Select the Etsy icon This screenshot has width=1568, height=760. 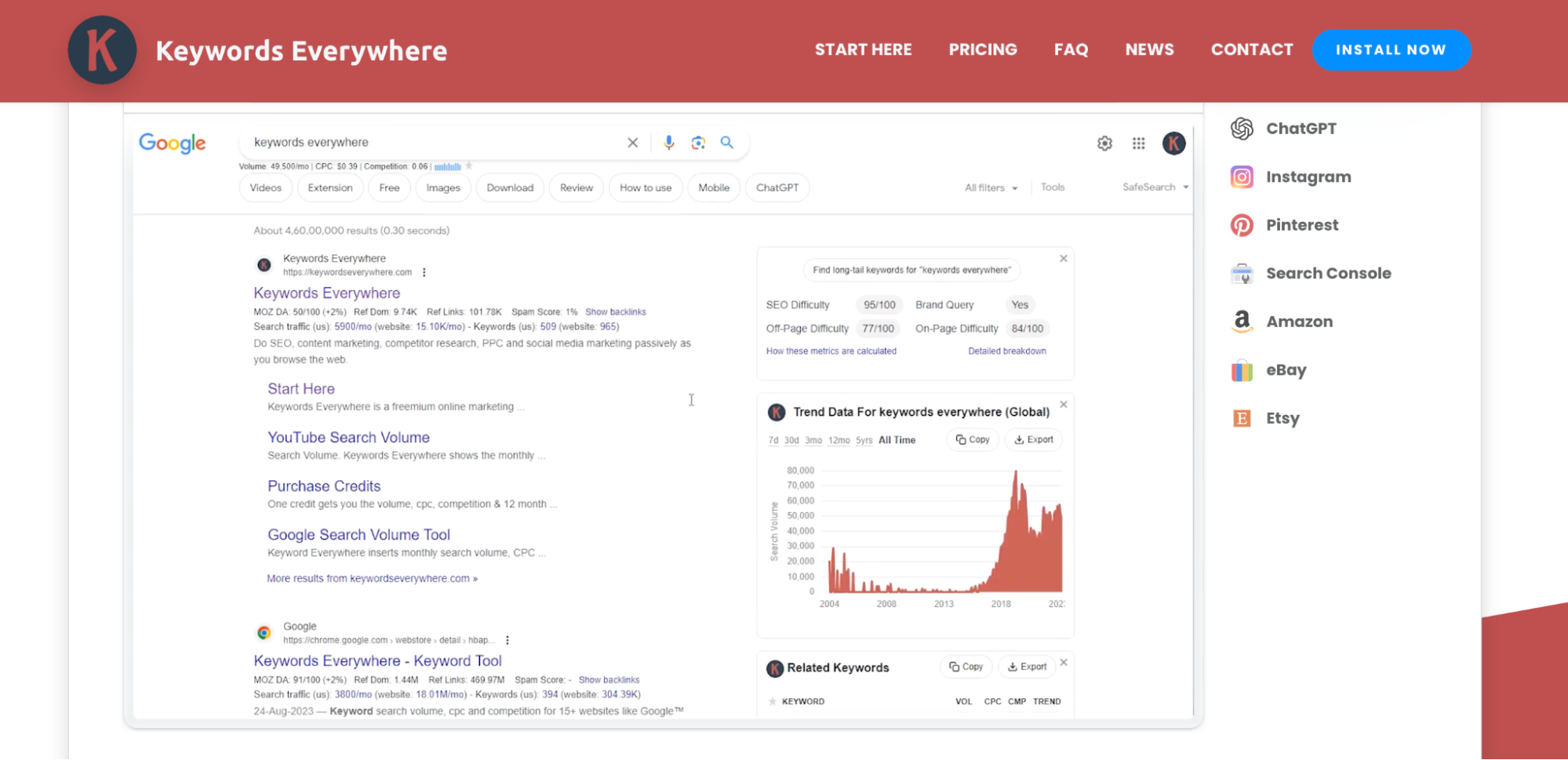pyautogui.click(x=1242, y=419)
